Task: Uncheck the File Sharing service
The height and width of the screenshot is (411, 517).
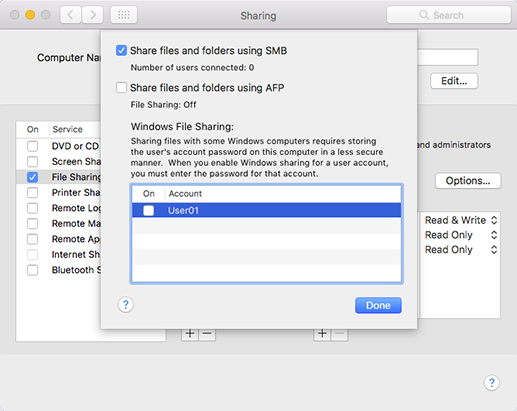Action: (x=32, y=177)
